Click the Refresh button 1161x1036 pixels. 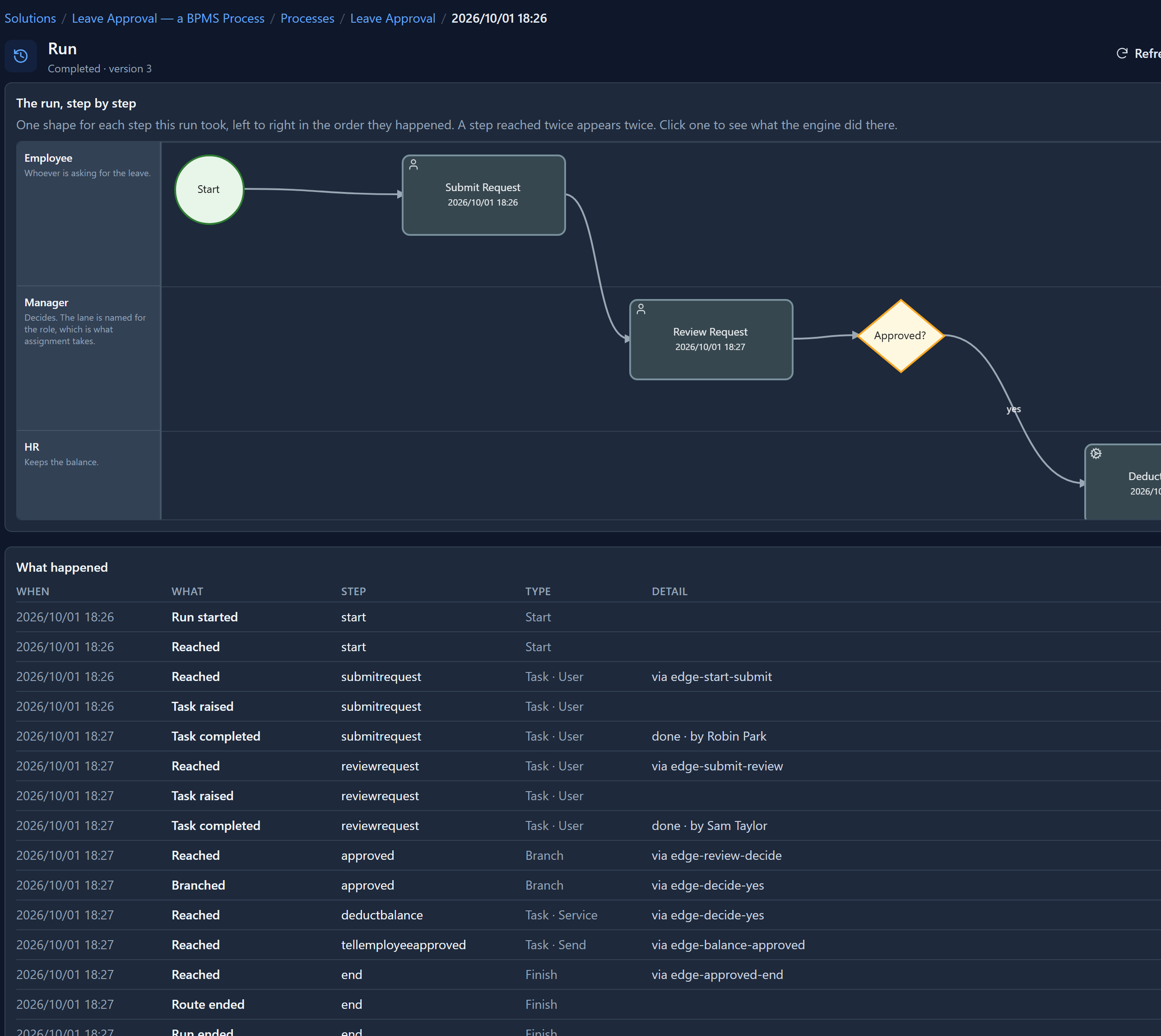[x=1138, y=54]
